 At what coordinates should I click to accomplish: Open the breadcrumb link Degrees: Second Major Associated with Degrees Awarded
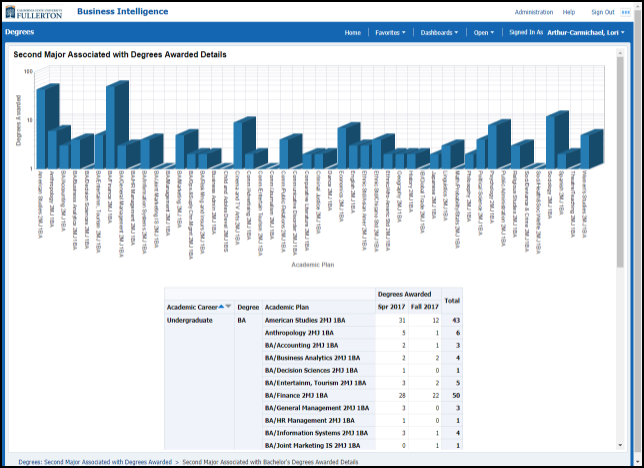coord(95,462)
